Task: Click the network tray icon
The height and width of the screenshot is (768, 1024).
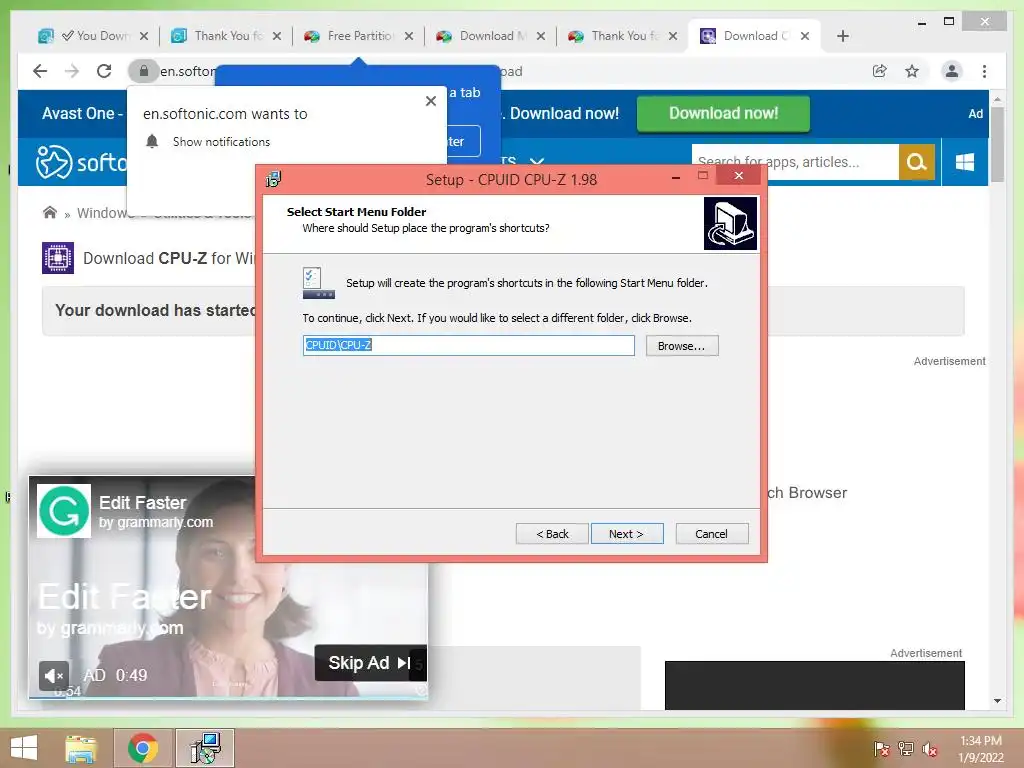Action: point(906,749)
